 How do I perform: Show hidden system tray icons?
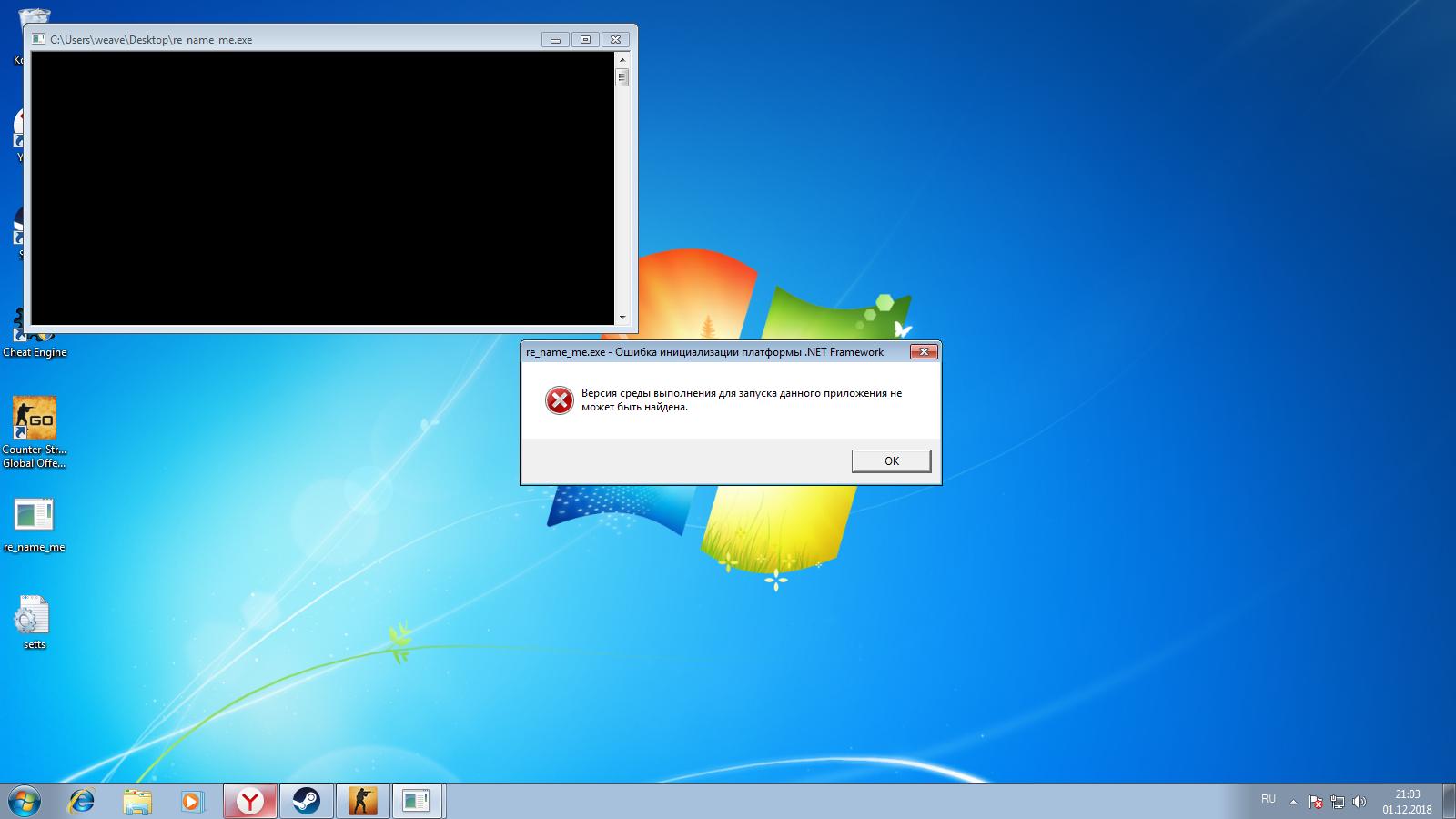coord(1293,802)
